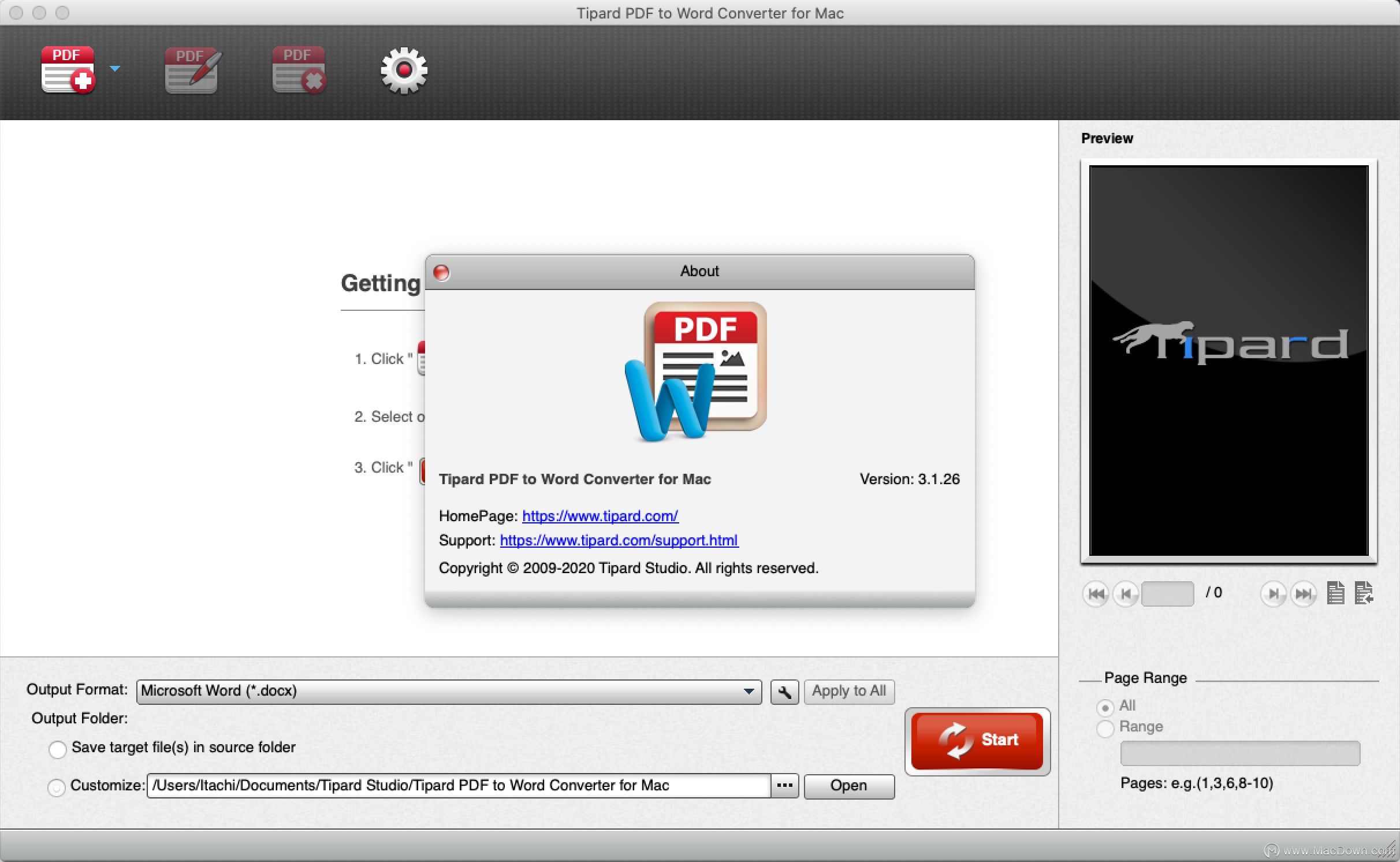Open the Tipard support.html link

[619, 540]
